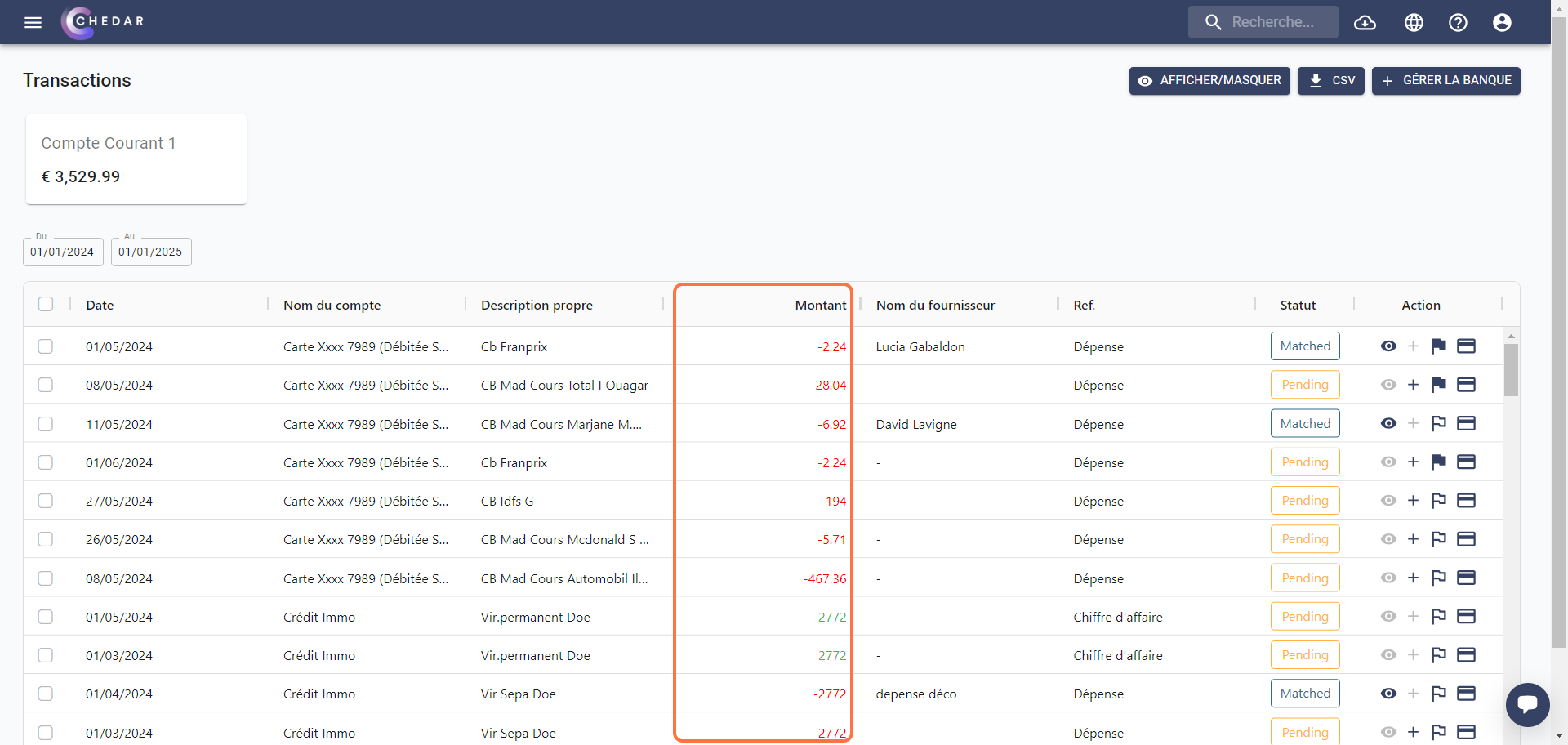Tick the select-all header checkbox

[x=46, y=304]
